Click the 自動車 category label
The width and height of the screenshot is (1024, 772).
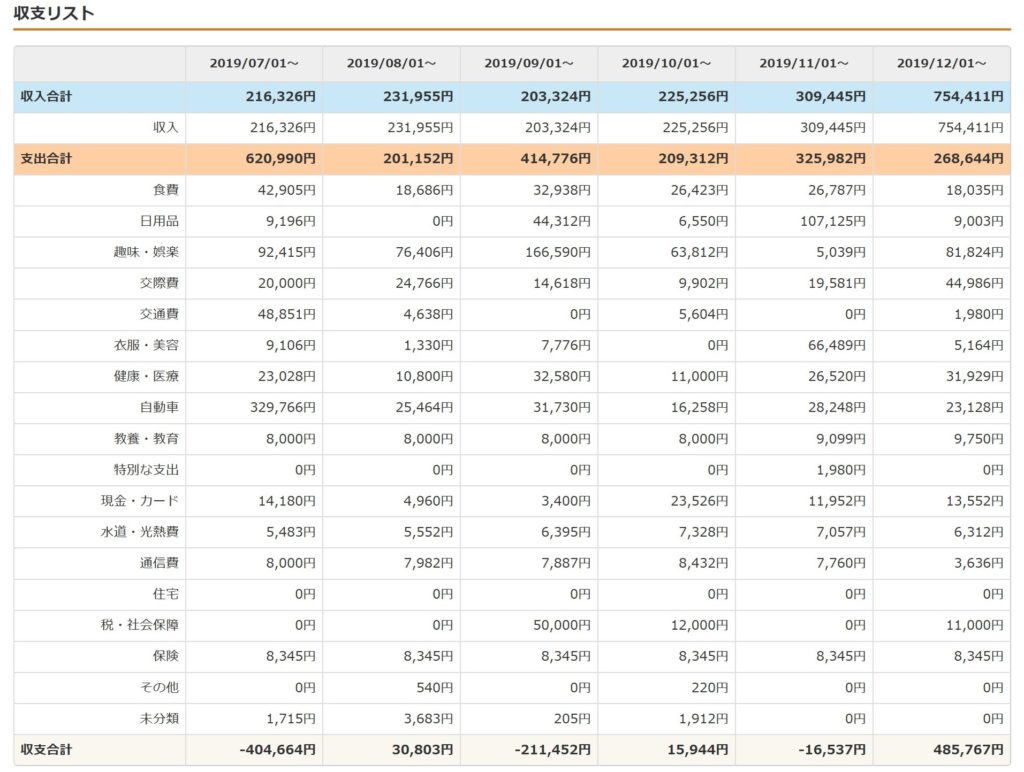point(159,407)
